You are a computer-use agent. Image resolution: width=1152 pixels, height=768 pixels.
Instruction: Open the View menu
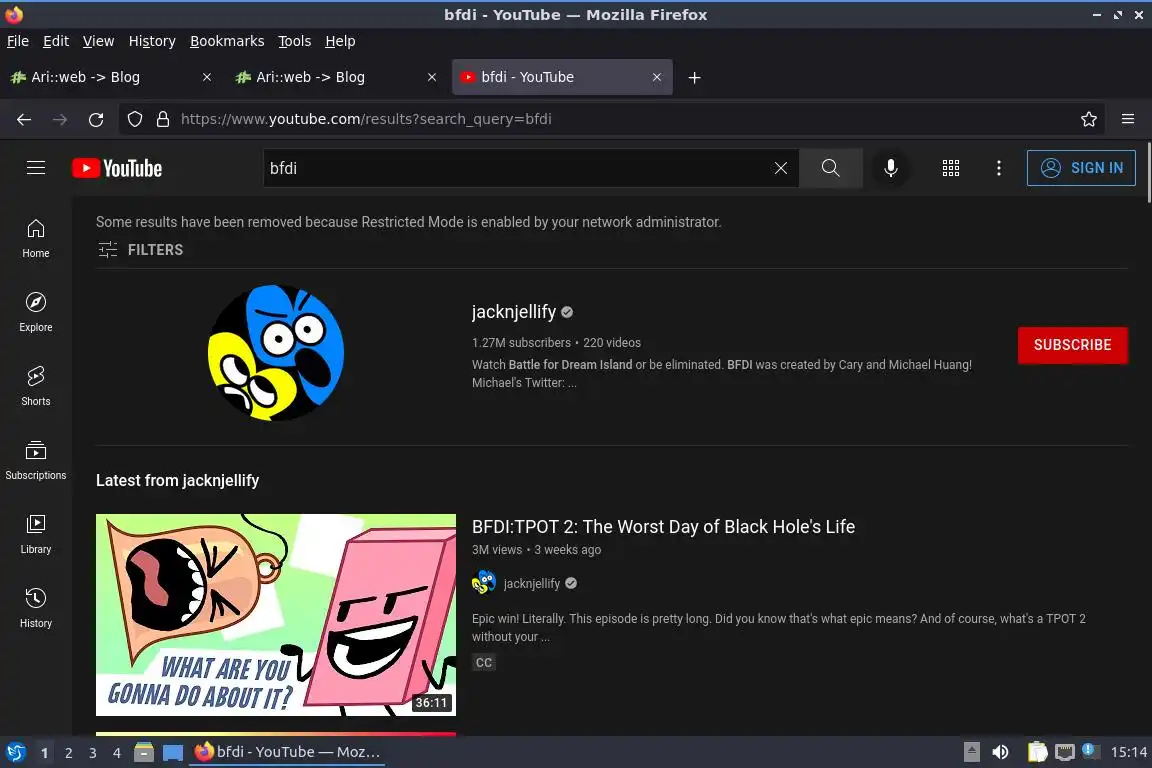click(x=98, y=41)
